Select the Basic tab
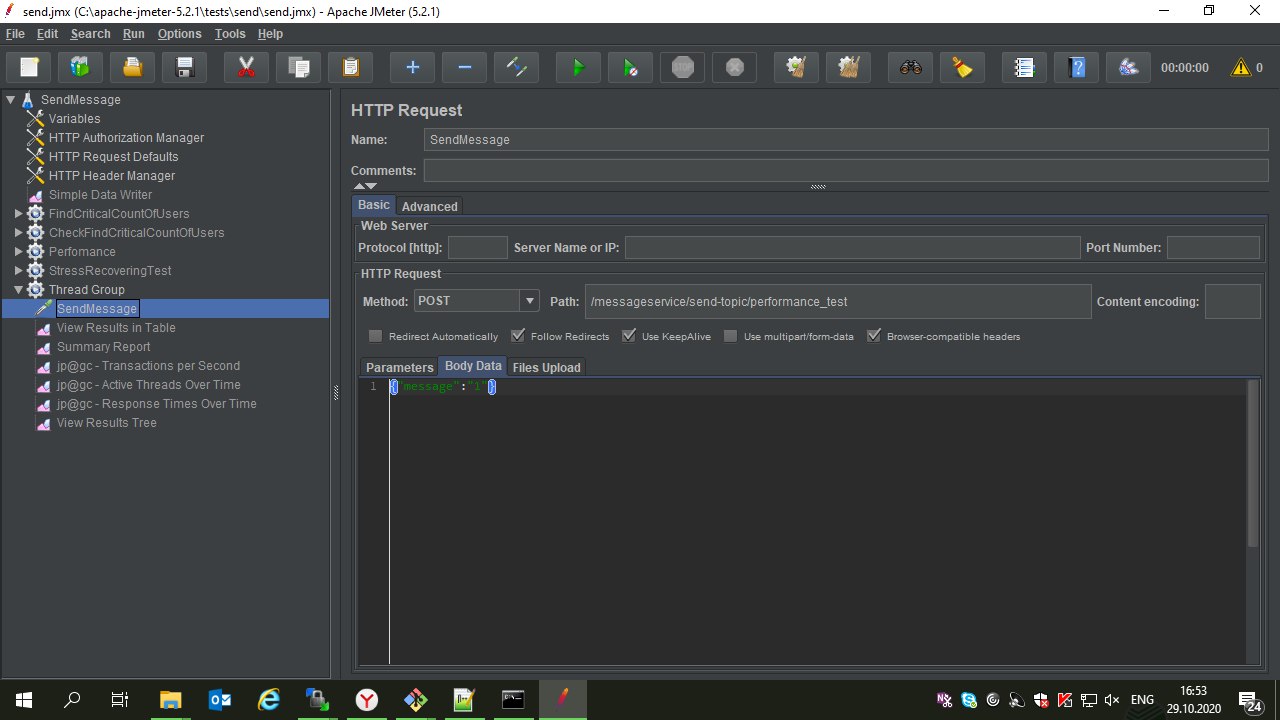Image resolution: width=1280 pixels, height=720 pixels. coord(374,205)
